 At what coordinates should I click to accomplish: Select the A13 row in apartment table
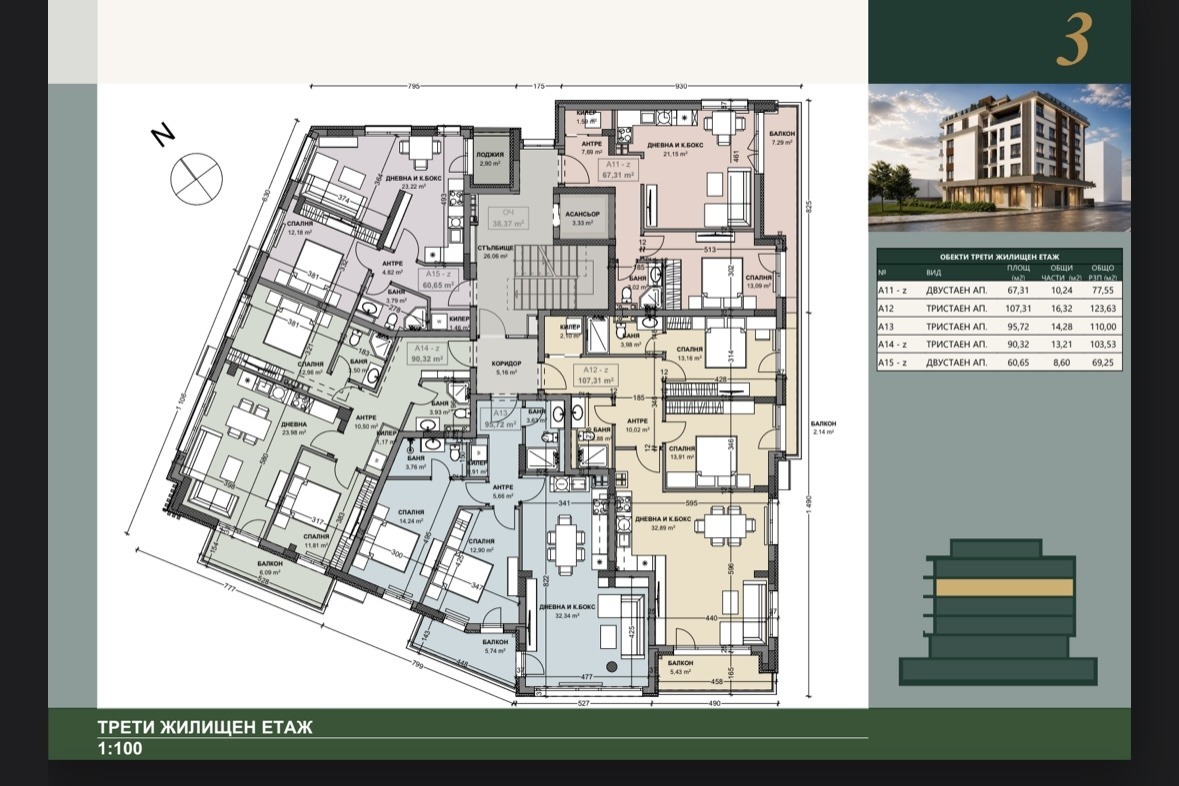pyautogui.click(x=999, y=326)
